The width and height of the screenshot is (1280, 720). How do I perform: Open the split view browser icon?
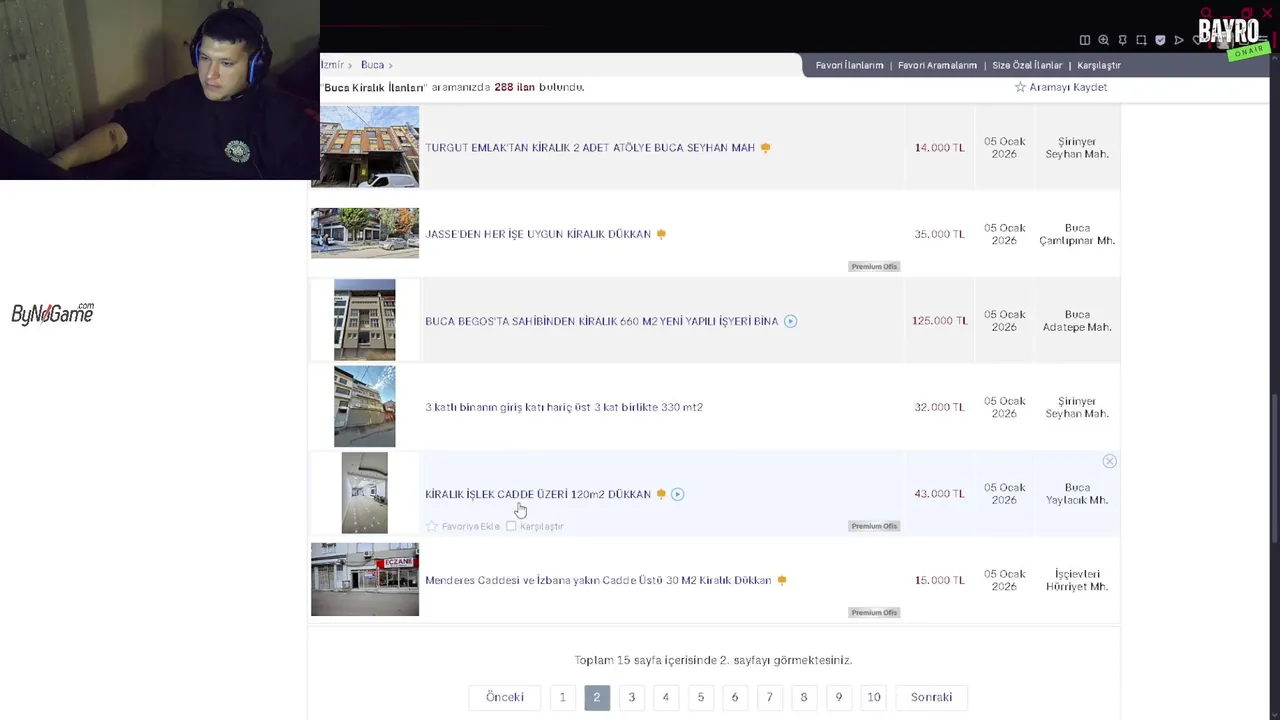click(x=1085, y=40)
